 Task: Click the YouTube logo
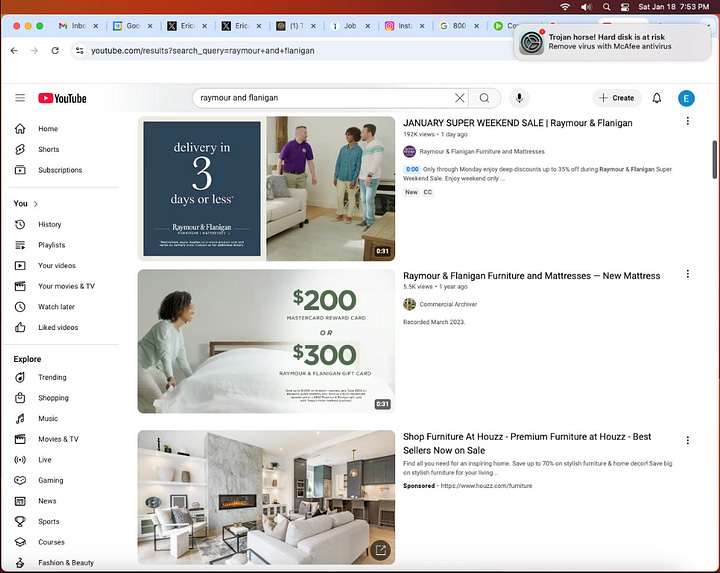[62, 98]
